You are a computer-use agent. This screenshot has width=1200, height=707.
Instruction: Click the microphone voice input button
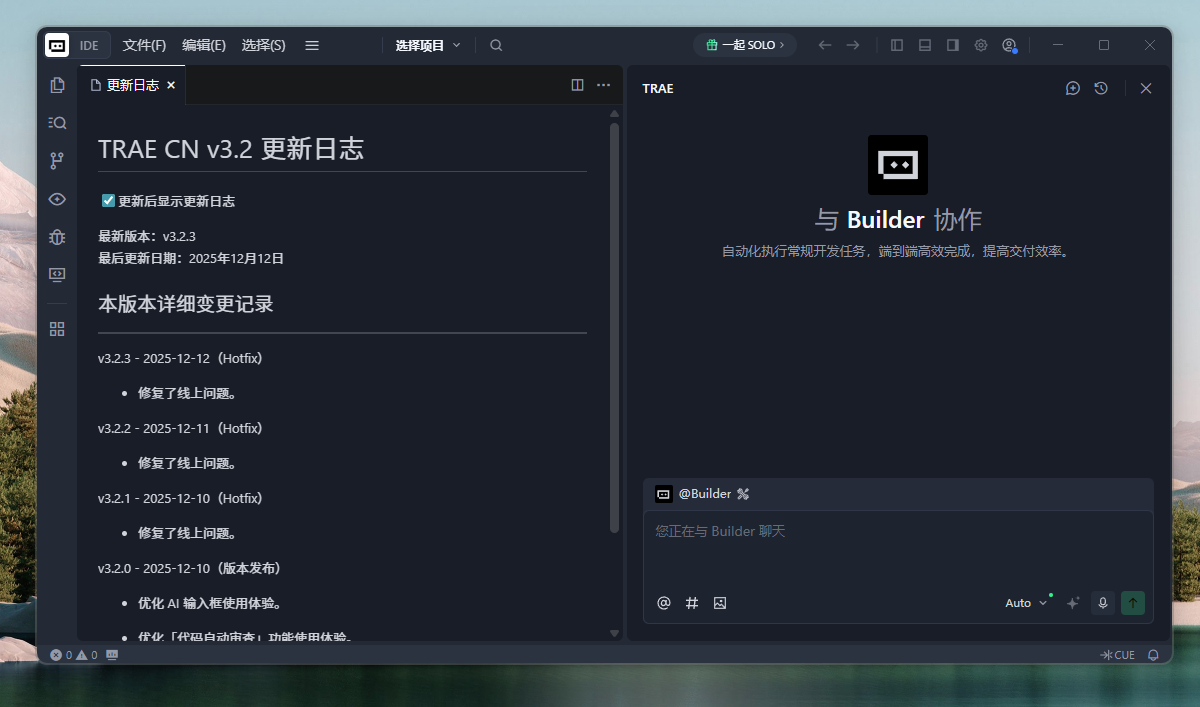(1103, 603)
